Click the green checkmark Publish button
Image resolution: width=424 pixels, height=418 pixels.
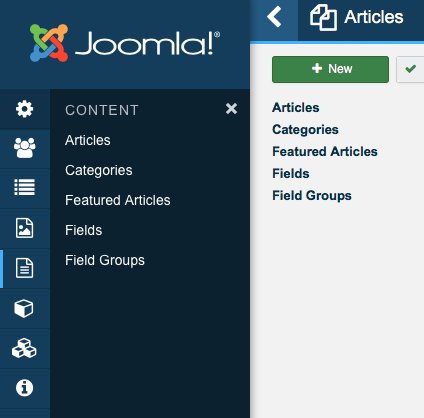410,69
